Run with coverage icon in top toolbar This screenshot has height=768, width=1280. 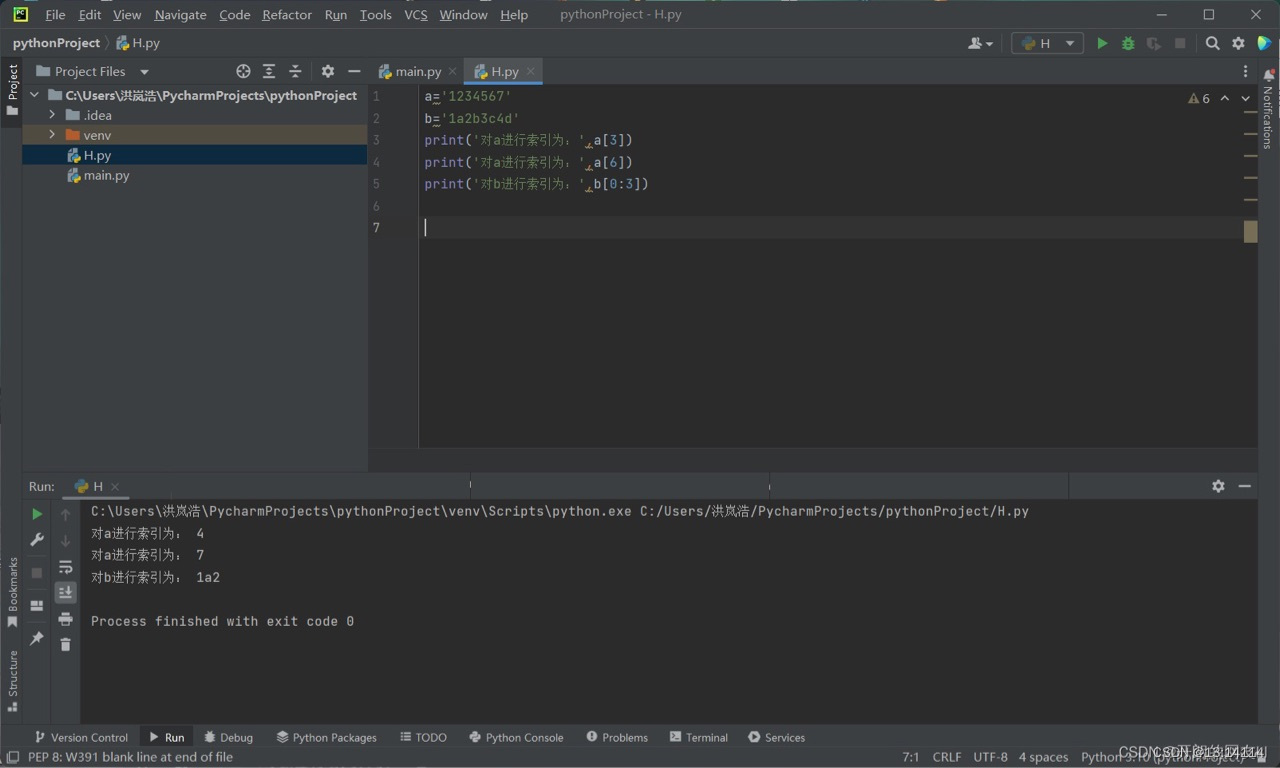[1154, 43]
